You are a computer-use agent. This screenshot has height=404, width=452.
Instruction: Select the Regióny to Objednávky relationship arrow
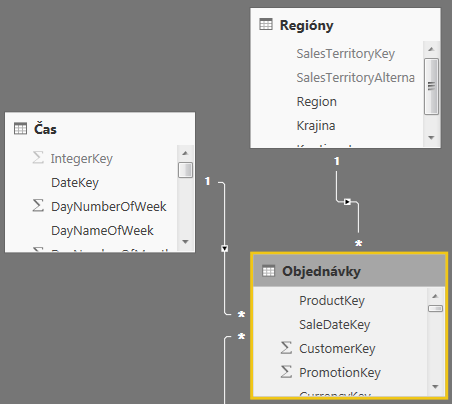tap(347, 202)
